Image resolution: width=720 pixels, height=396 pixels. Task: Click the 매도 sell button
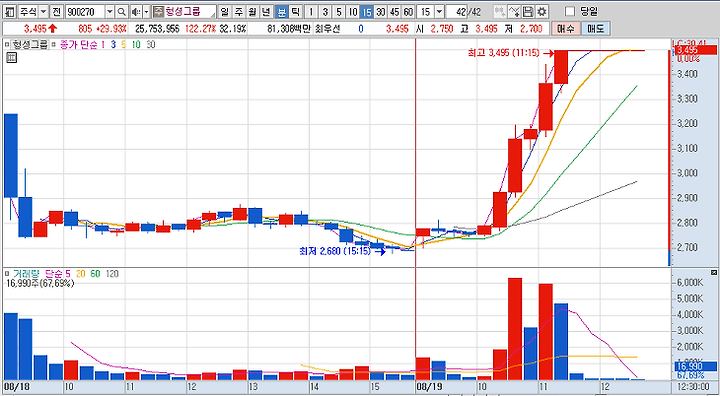[596, 28]
